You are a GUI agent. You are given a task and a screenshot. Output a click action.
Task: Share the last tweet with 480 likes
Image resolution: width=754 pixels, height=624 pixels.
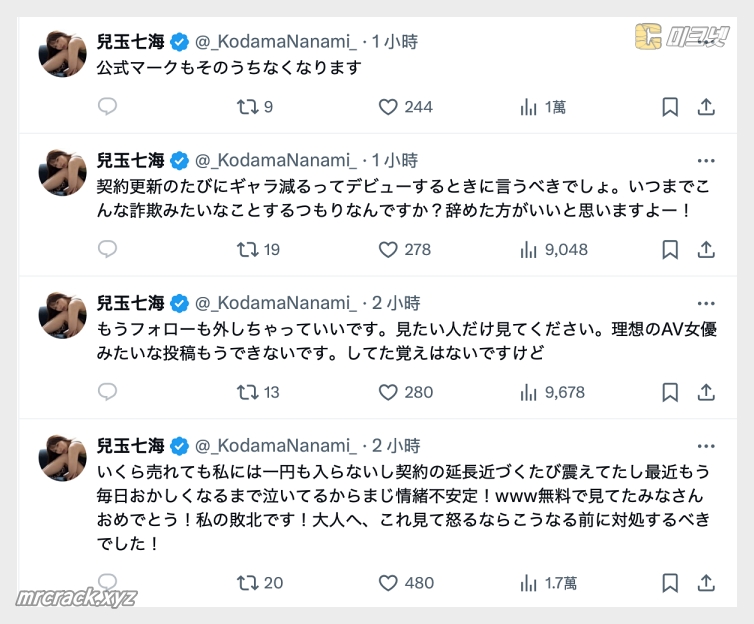(705, 582)
